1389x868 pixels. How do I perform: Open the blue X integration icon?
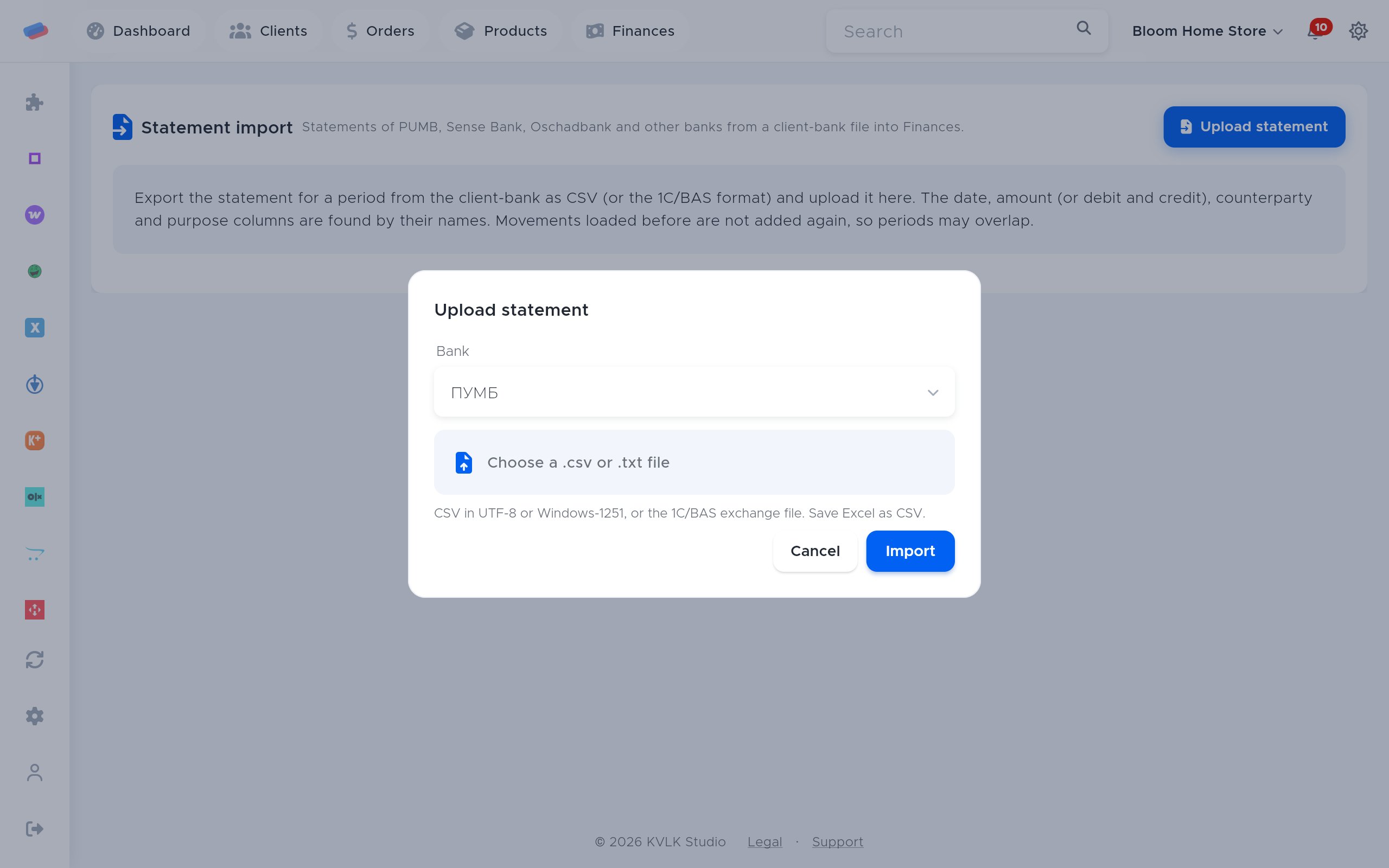coord(34,328)
